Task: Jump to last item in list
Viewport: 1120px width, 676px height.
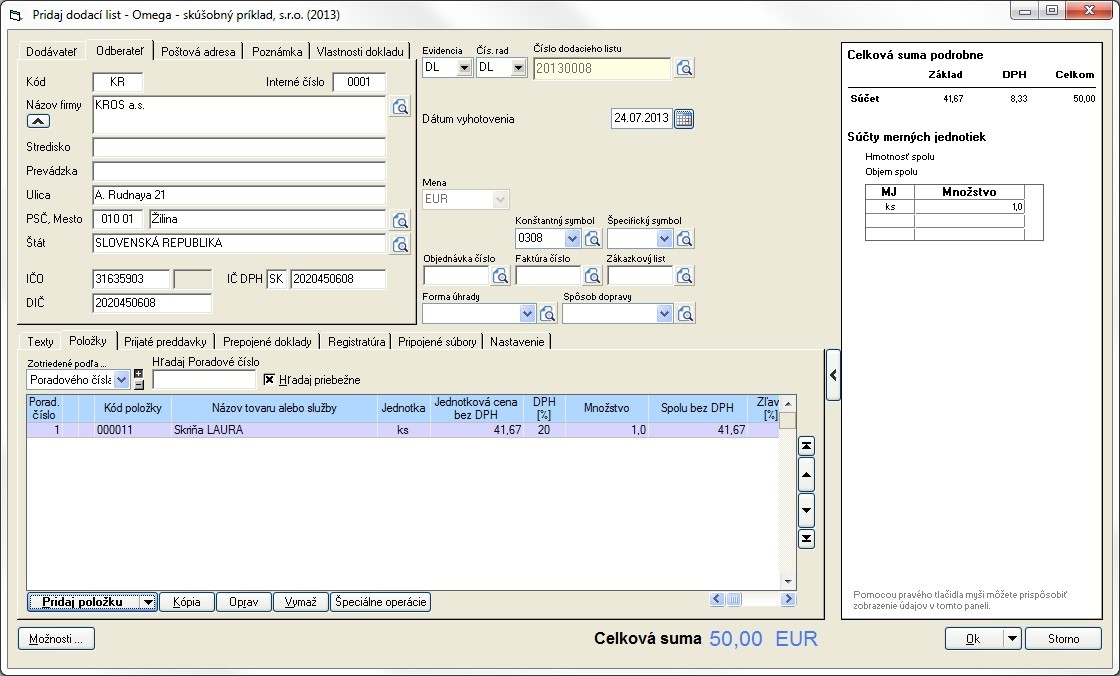Action: coord(806,539)
